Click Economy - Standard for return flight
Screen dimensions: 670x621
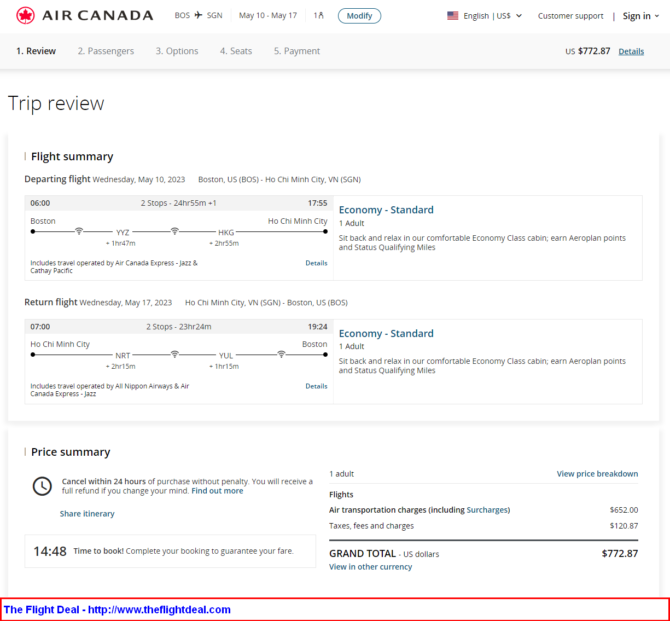pyautogui.click(x=386, y=333)
